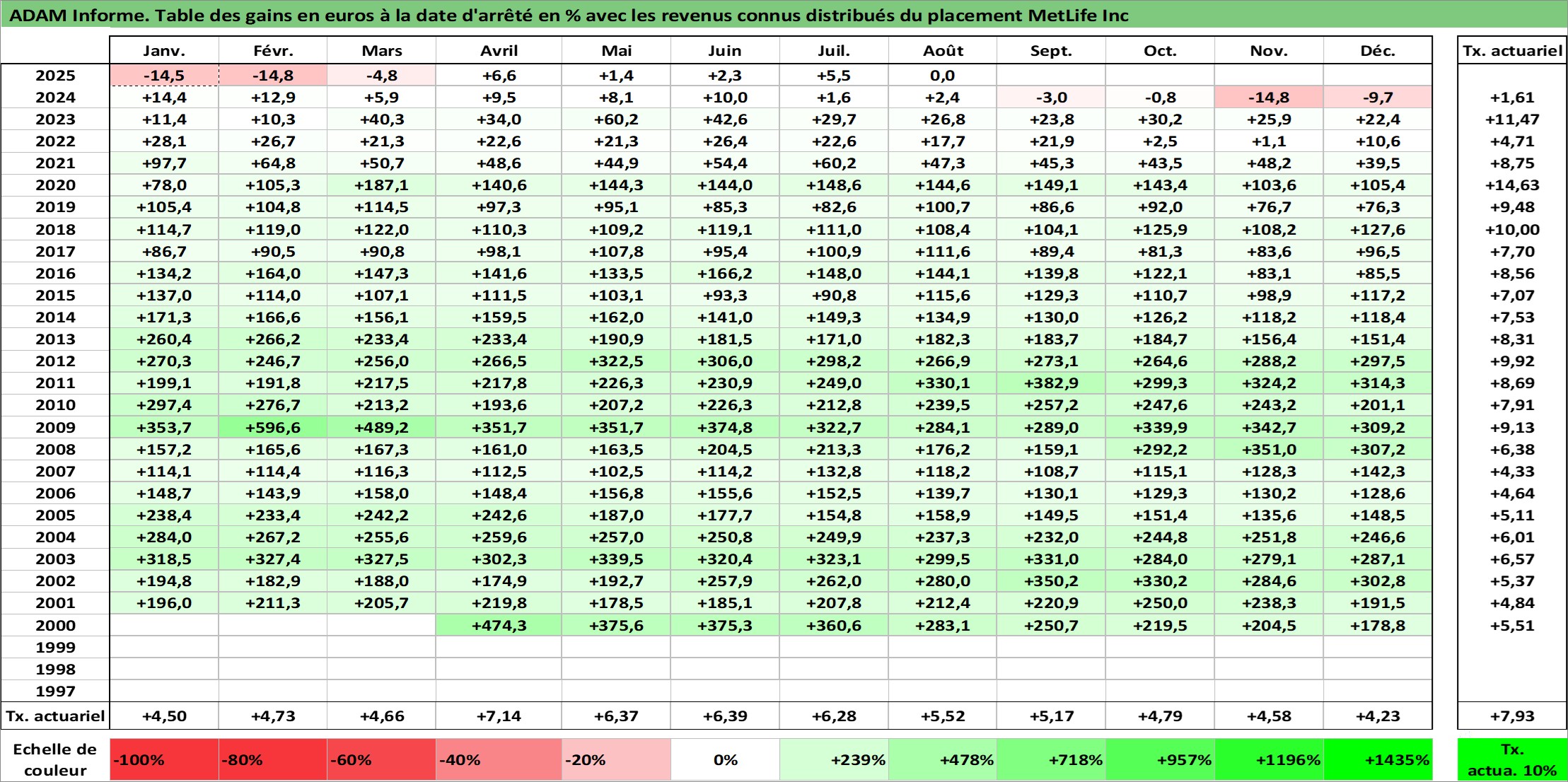The width and height of the screenshot is (1568, 782).
Task: Select cell +596,6 in 2009 Févr.
Action: (x=273, y=428)
